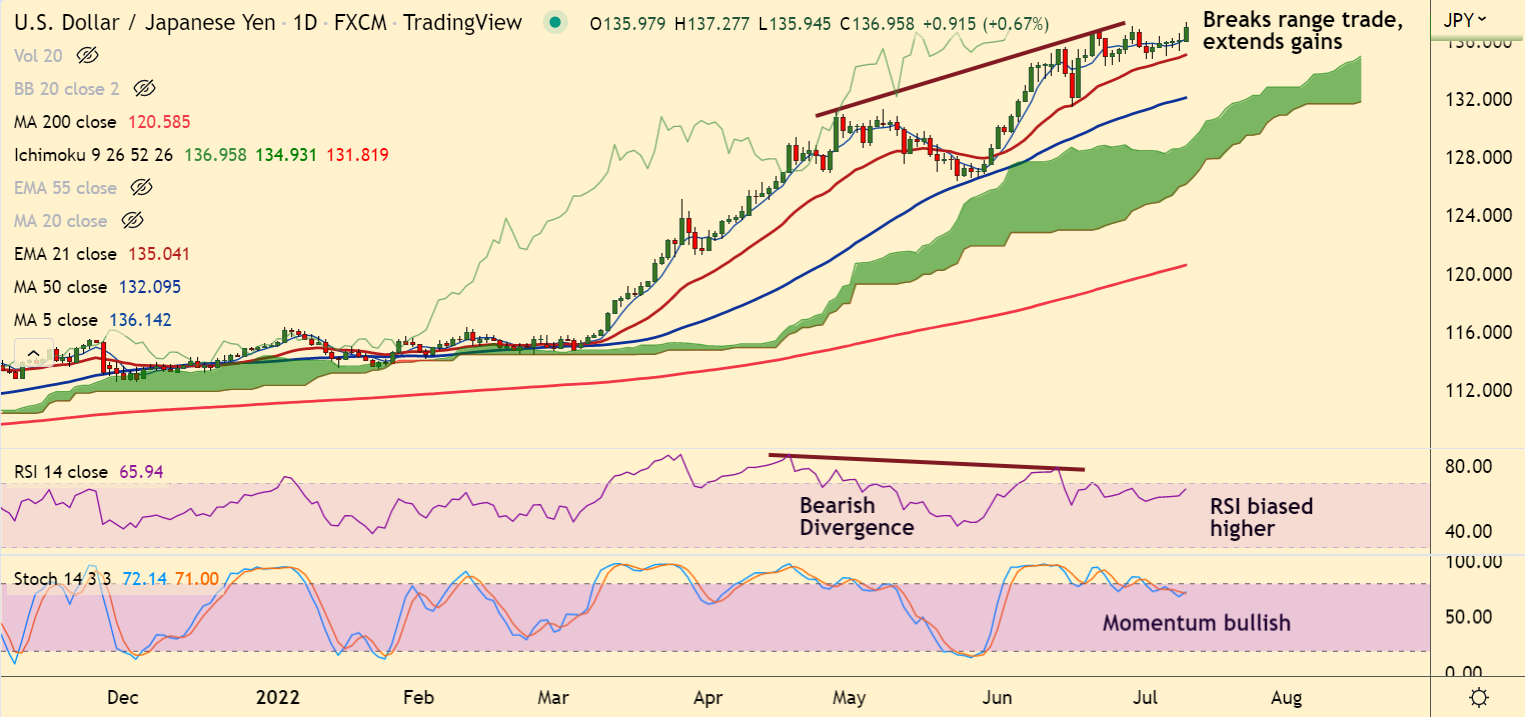The width and height of the screenshot is (1525, 717).
Task: Show the hidden BB 20 close 2 indicator
Action: tap(144, 89)
